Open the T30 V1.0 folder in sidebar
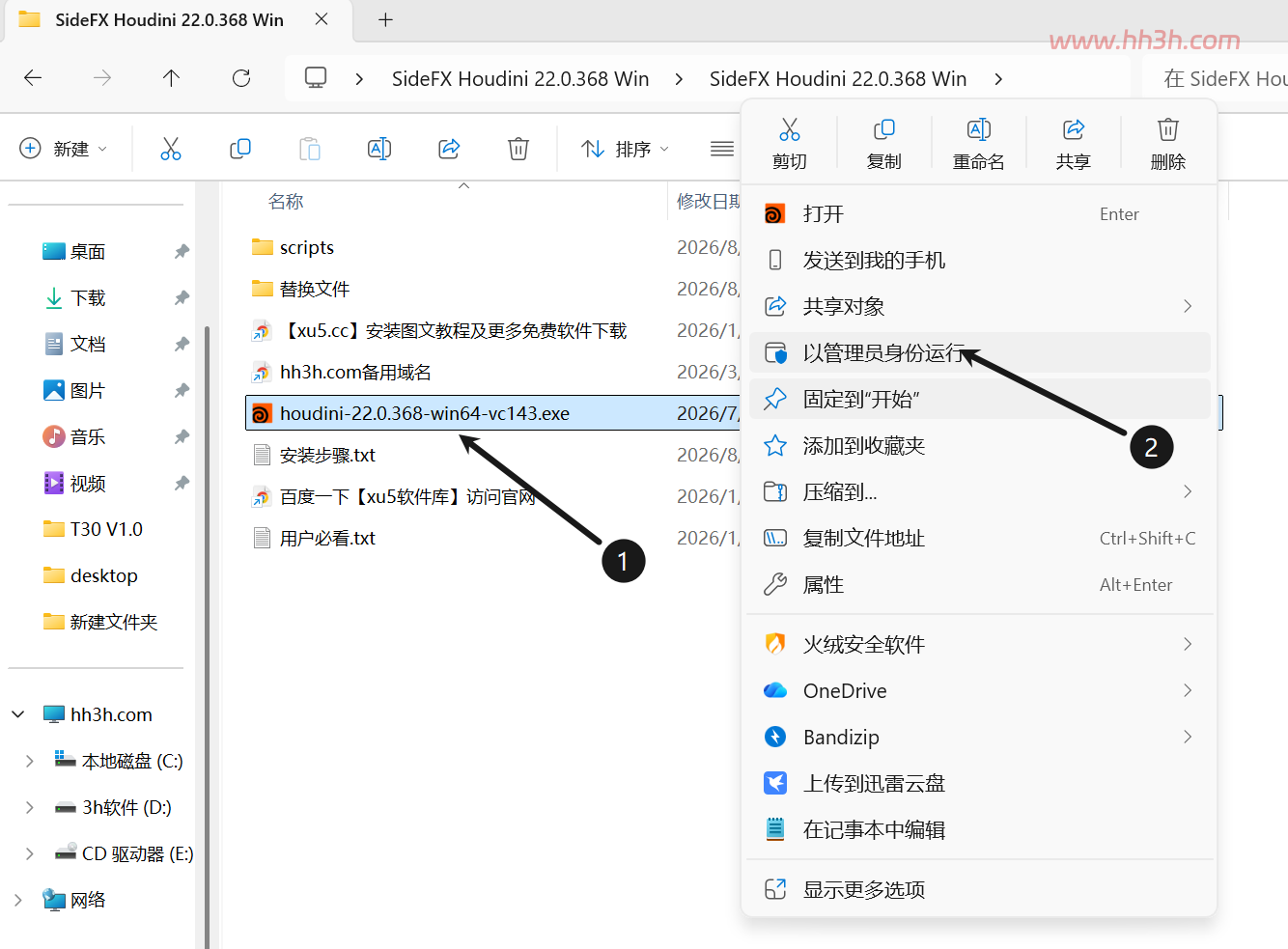 click(94, 529)
